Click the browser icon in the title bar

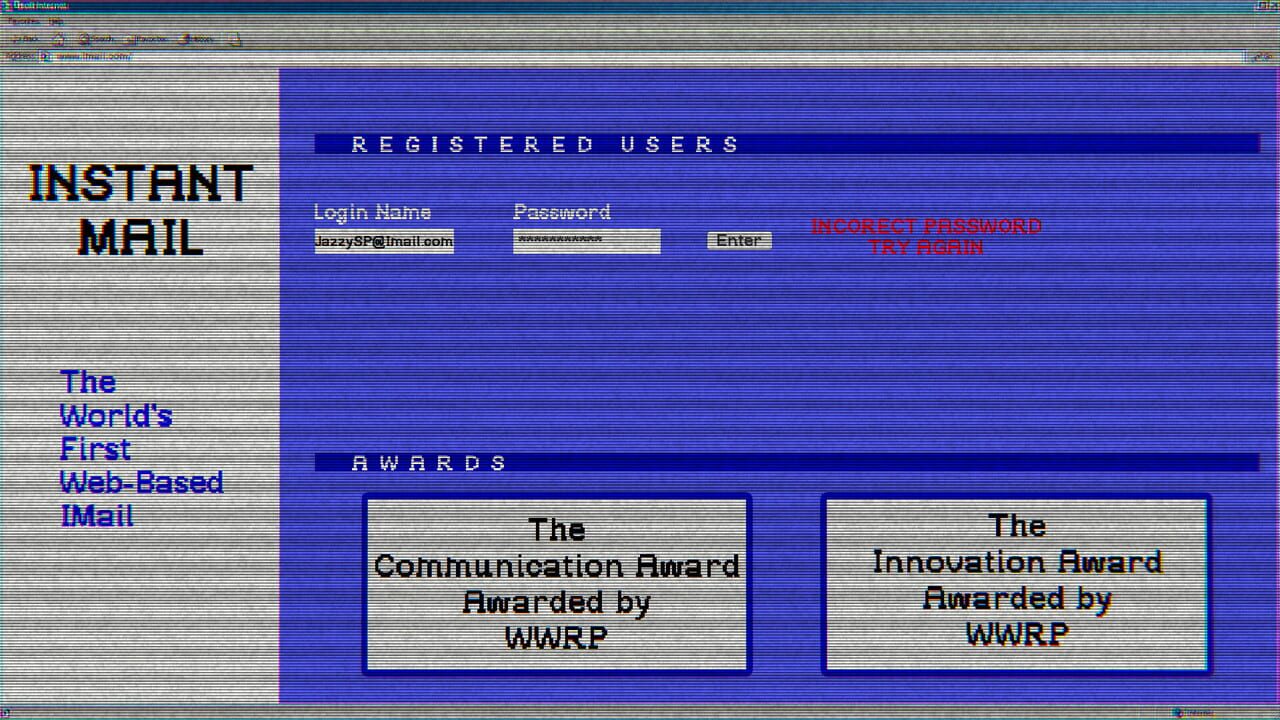tap(6, 6)
